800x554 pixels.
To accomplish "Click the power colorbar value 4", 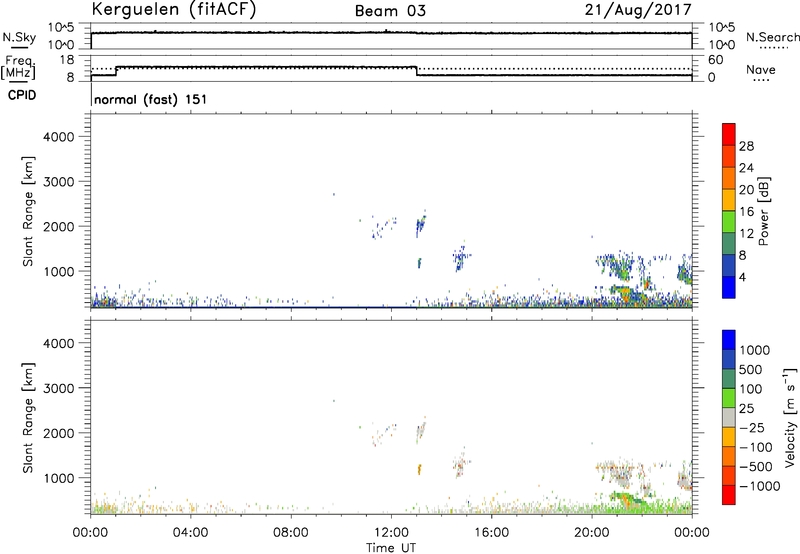I will coord(742,277).
